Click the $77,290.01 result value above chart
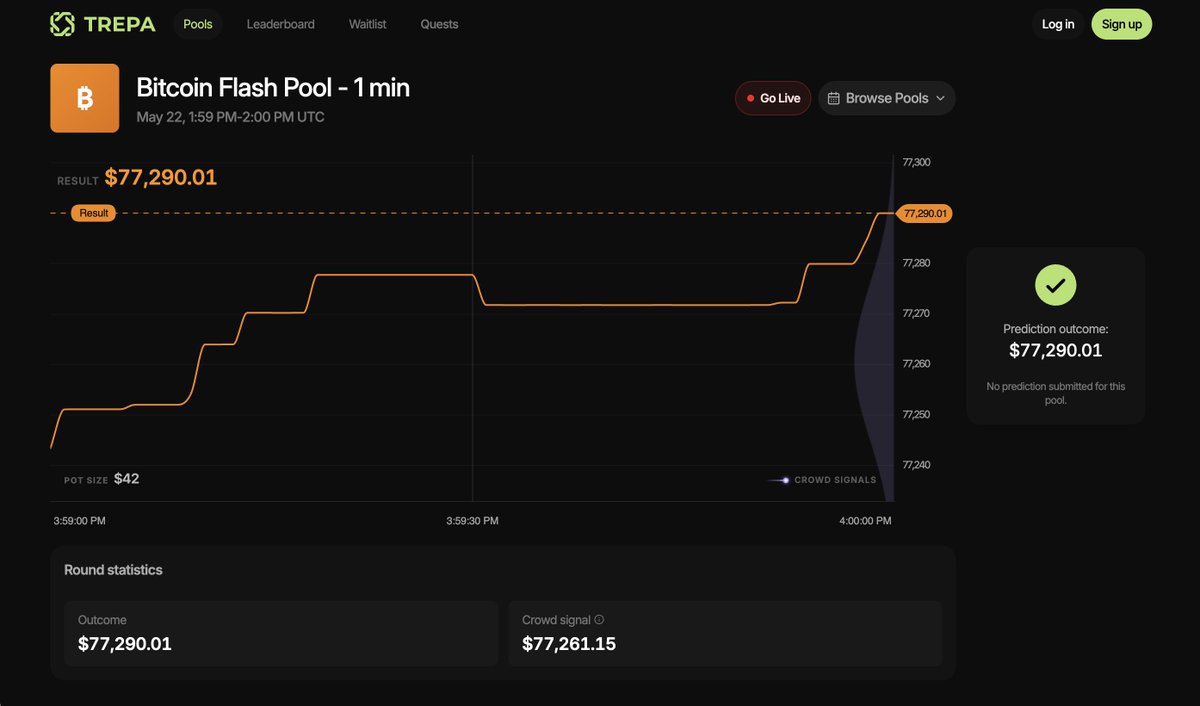 click(x=161, y=178)
